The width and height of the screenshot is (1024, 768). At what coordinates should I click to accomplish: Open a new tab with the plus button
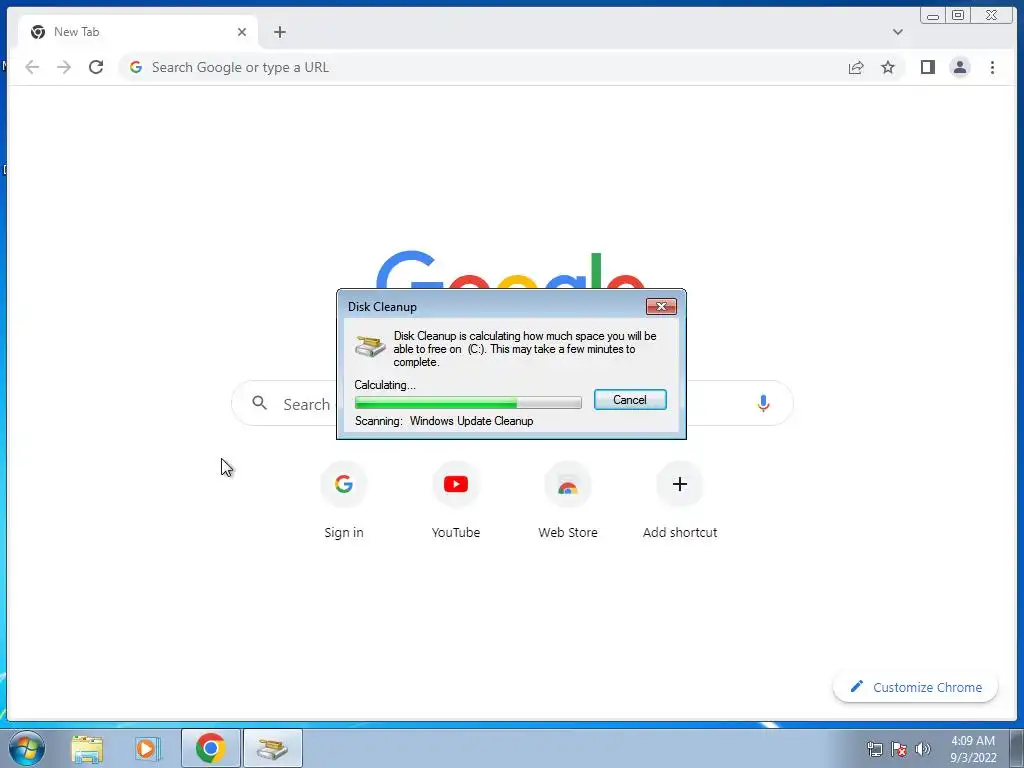tap(280, 32)
